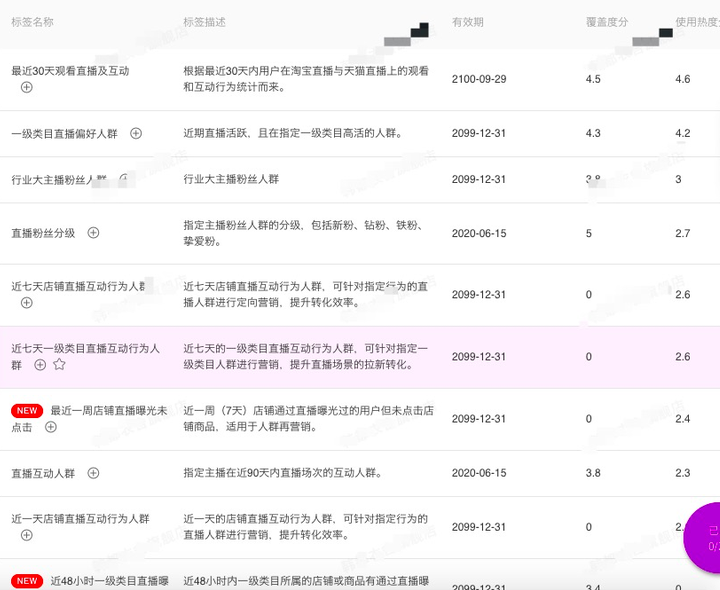
Task: Add the 一级类目直播偏好人群 tag
Action: tap(136, 133)
